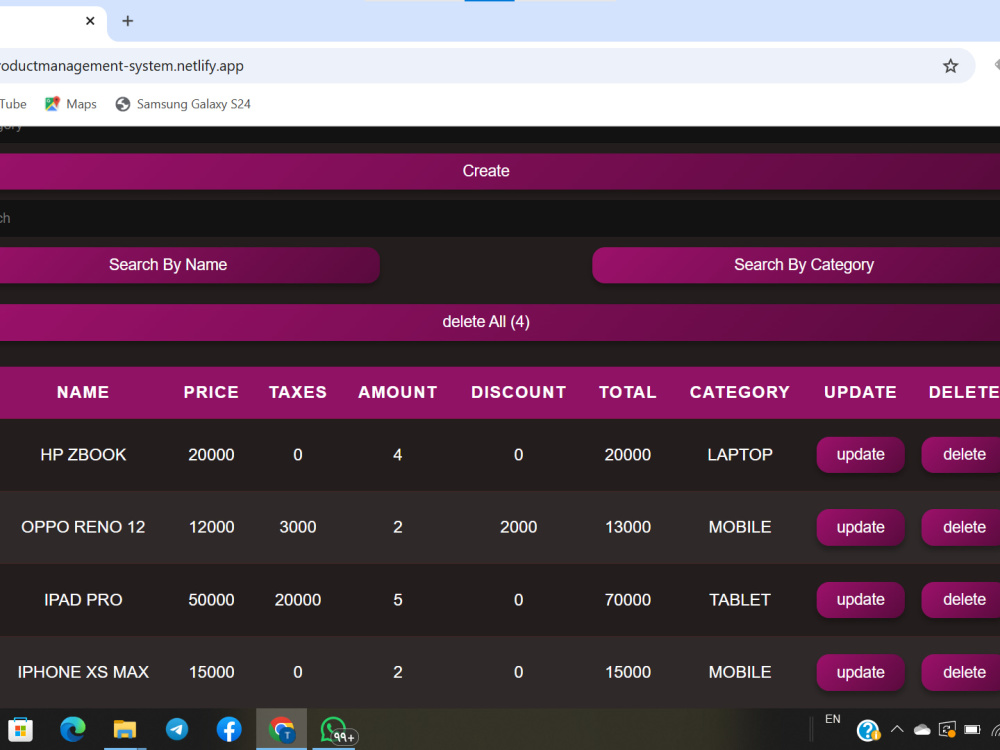Click the address bar URL
The height and width of the screenshot is (750, 1000).
click(121, 66)
